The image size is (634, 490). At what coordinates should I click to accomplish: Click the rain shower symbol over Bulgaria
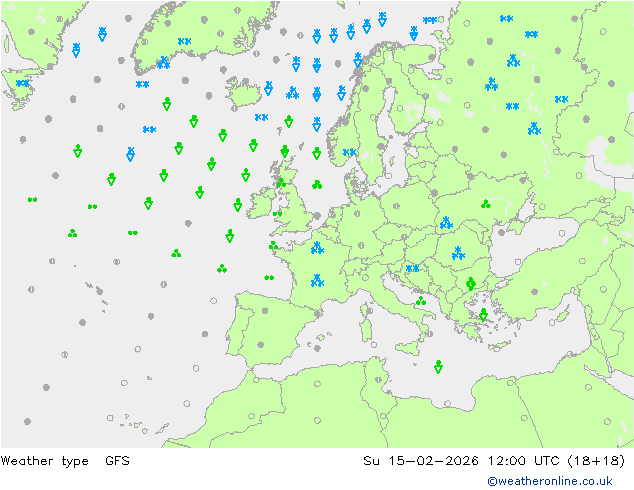click(470, 283)
